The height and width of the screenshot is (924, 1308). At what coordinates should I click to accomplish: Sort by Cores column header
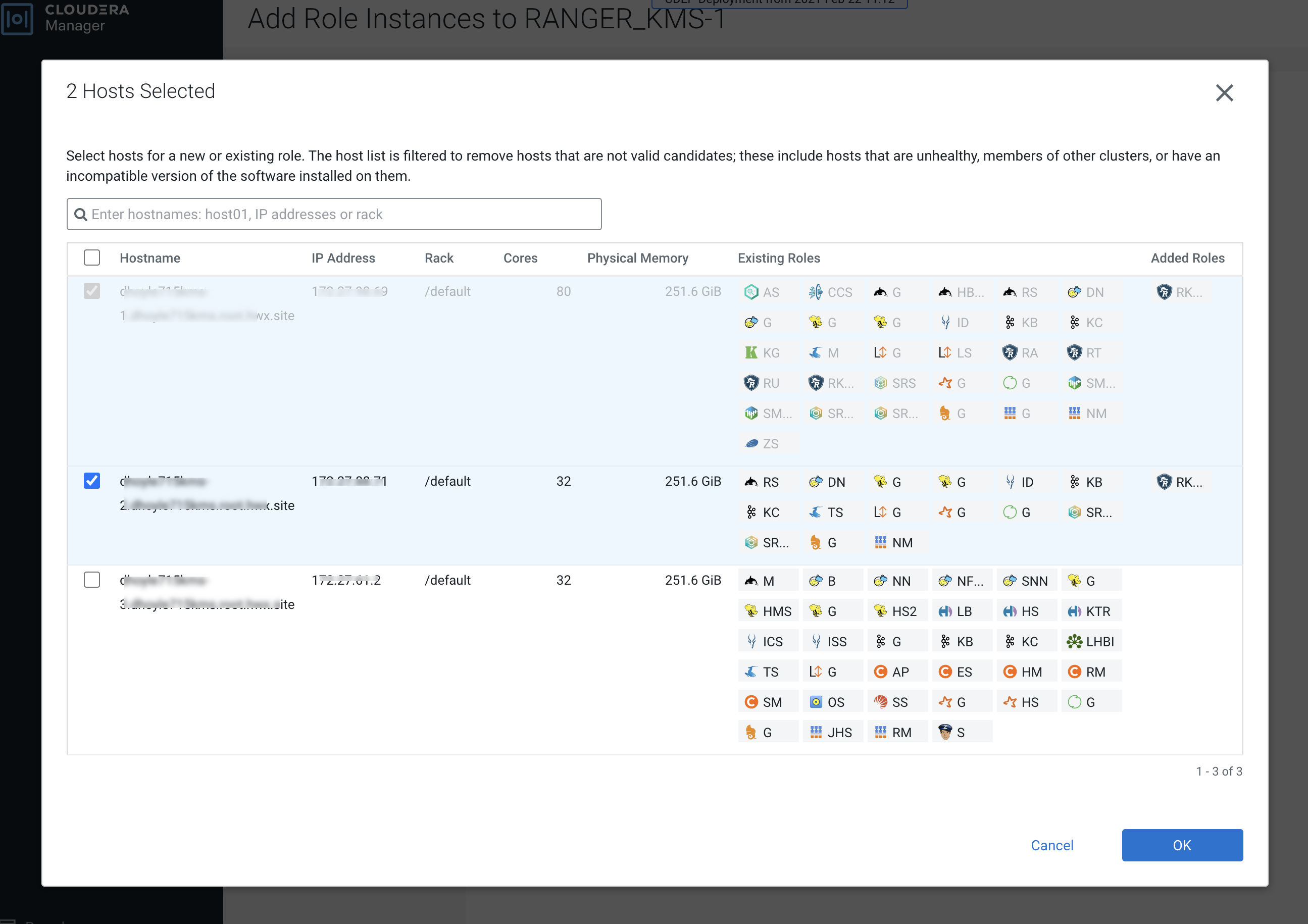point(520,258)
